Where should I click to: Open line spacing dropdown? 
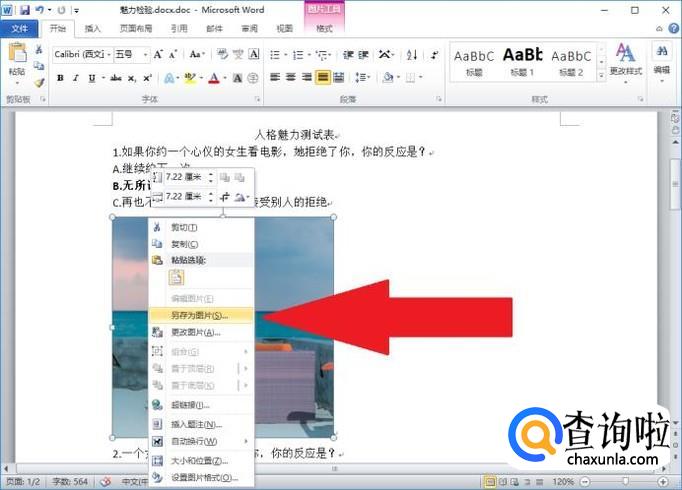(363, 77)
